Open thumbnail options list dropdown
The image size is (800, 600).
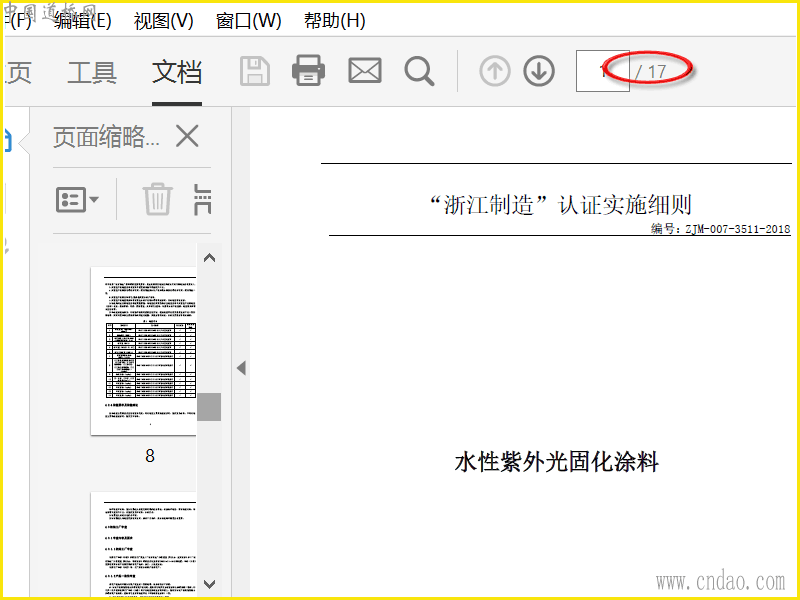[x=77, y=199]
